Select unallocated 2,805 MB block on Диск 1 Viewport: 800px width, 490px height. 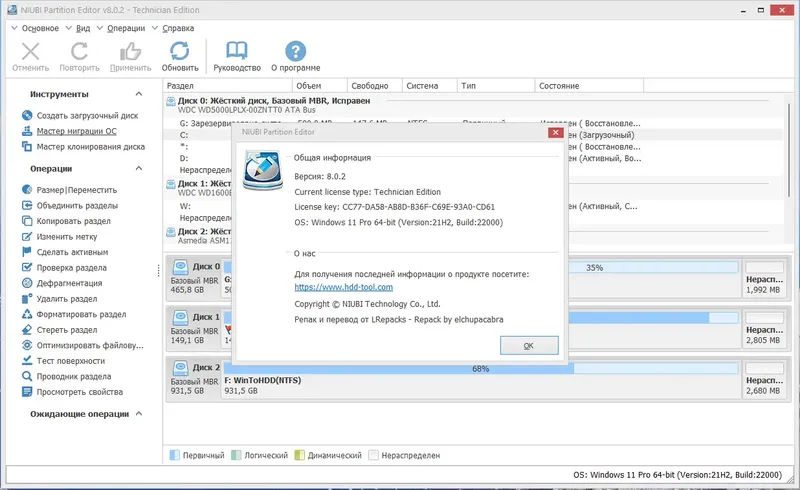(x=764, y=329)
